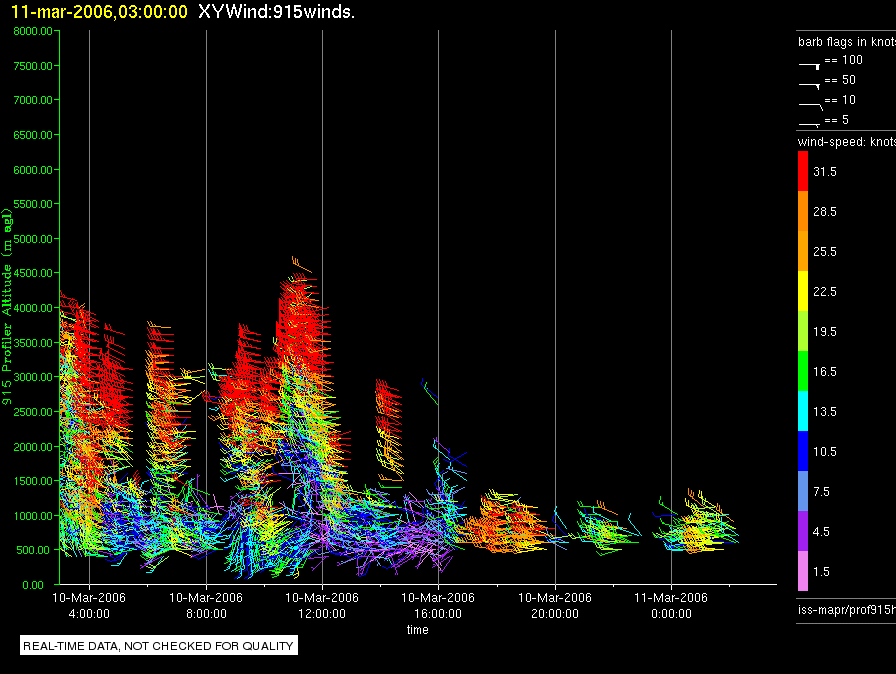Click the 915 Profiler Altitude axis title
The image size is (896, 674).
[x=7, y=307]
